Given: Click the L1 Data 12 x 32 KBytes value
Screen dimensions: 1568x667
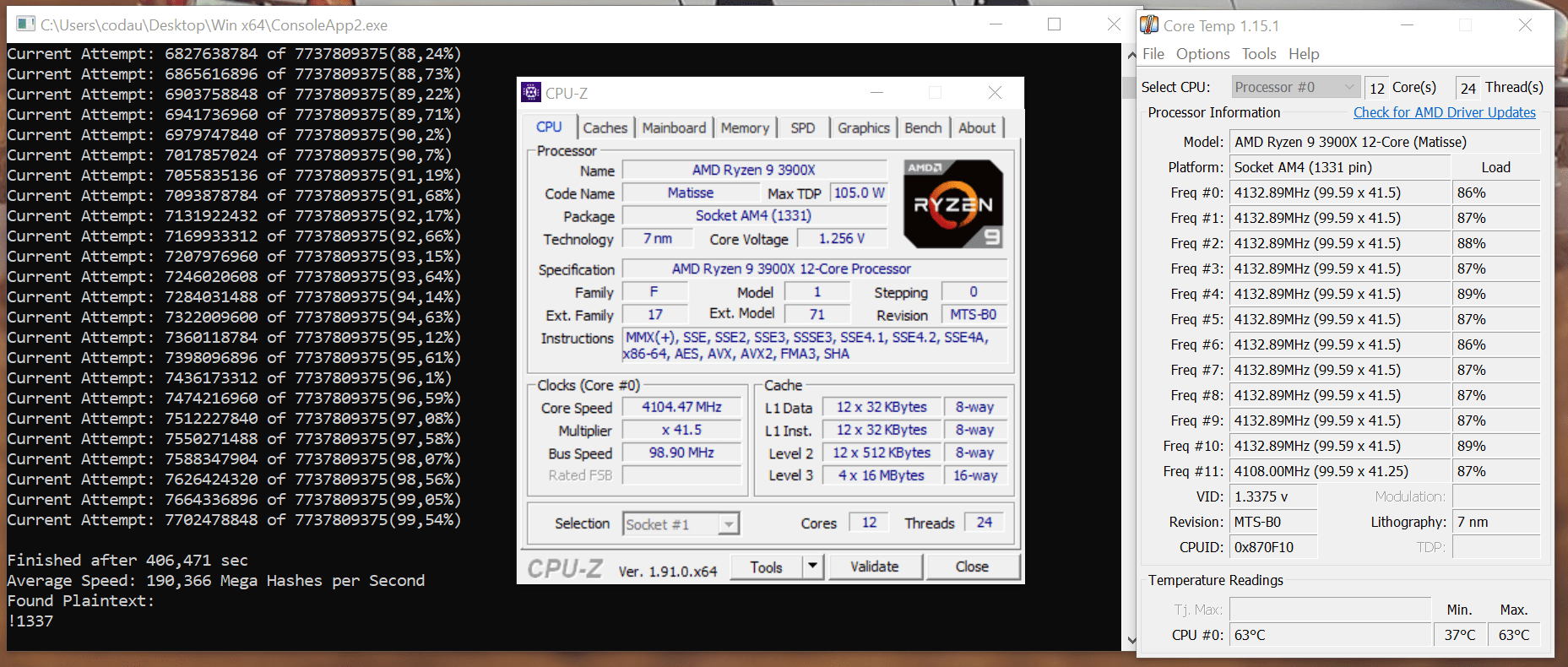Looking at the screenshot, I should pyautogui.click(x=881, y=407).
